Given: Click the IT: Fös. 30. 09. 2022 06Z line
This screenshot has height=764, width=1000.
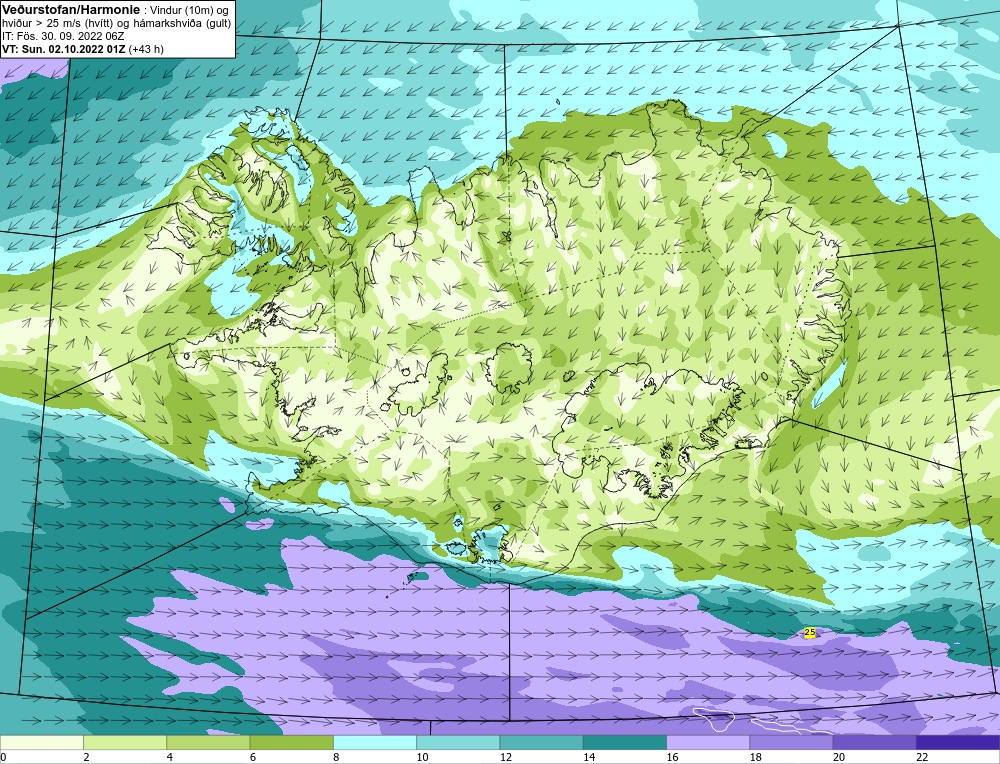Looking at the screenshot, I should pos(63,36).
